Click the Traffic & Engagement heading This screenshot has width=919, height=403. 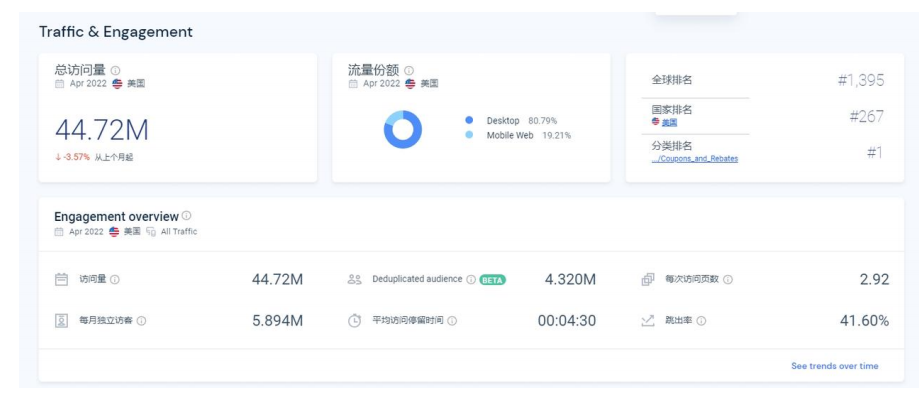[x=115, y=32]
